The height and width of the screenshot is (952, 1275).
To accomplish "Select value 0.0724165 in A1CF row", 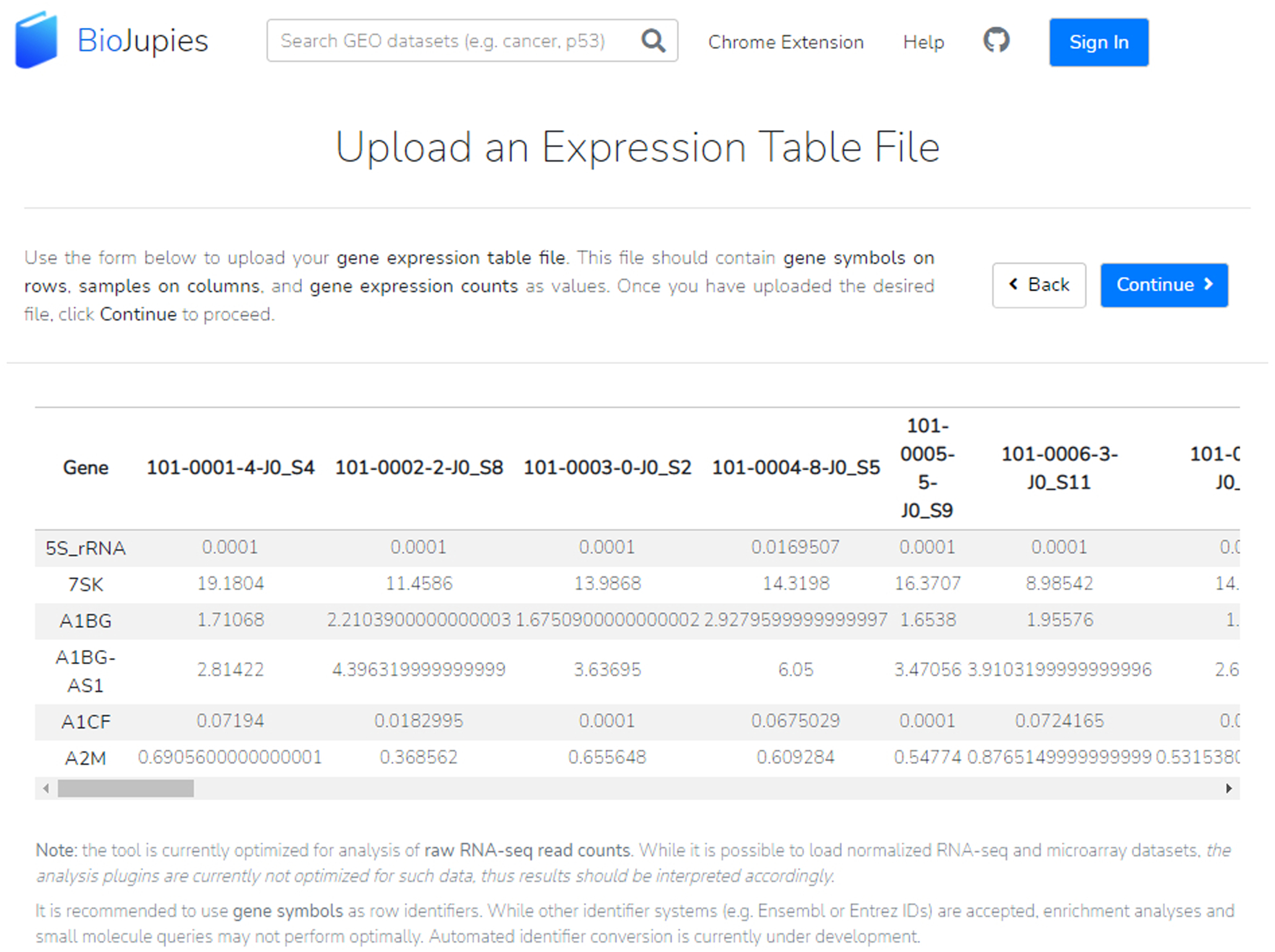I will pyautogui.click(x=1059, y=720).
